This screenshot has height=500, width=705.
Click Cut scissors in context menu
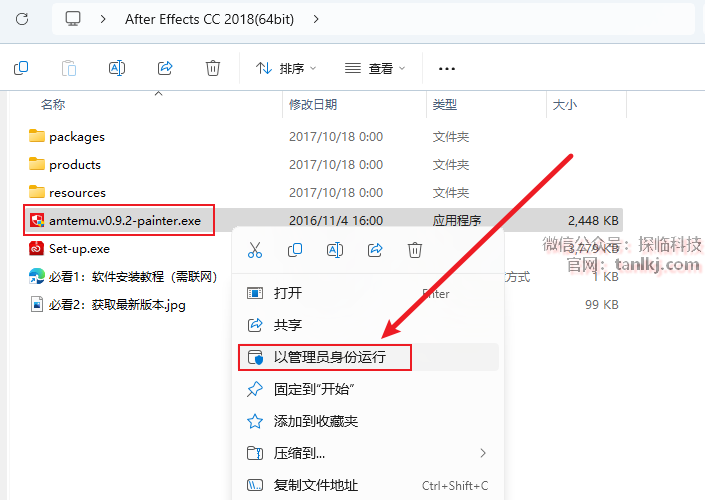(254, 250)
